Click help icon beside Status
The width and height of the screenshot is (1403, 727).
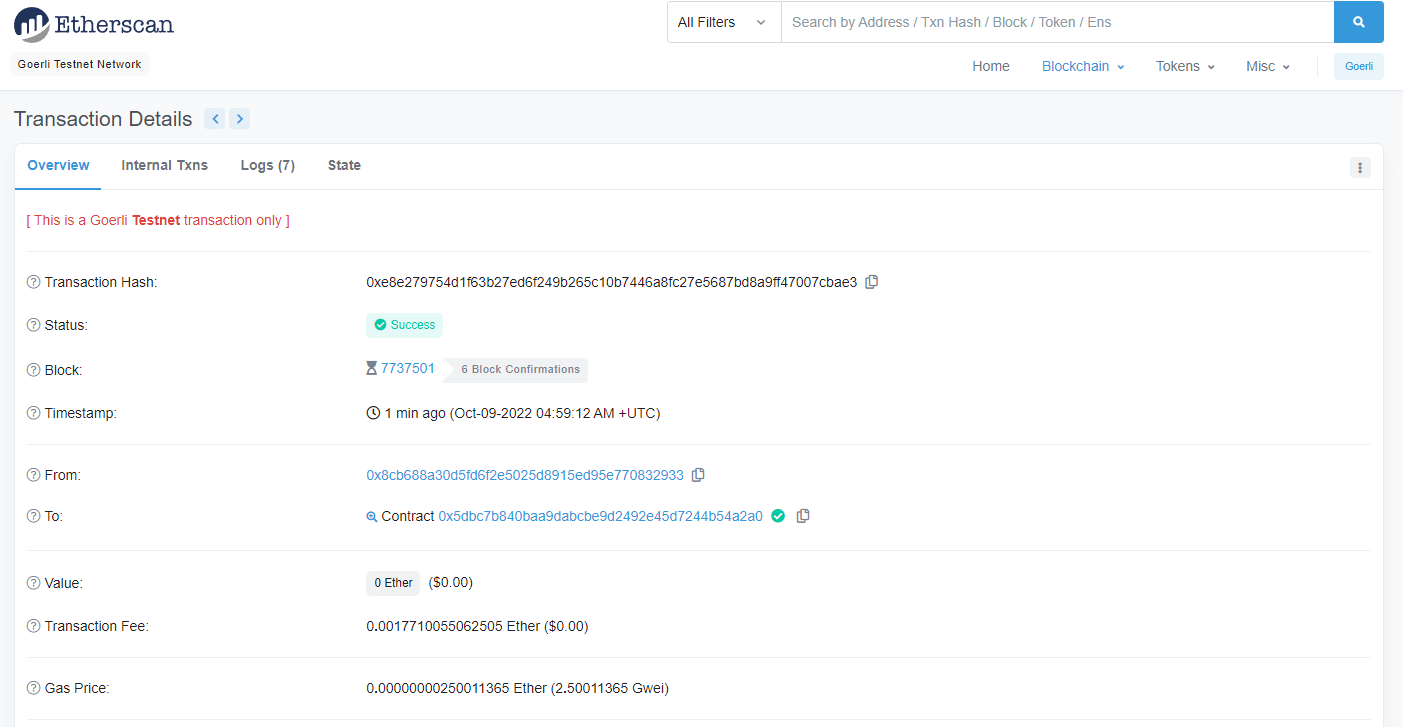pos(33,325)
